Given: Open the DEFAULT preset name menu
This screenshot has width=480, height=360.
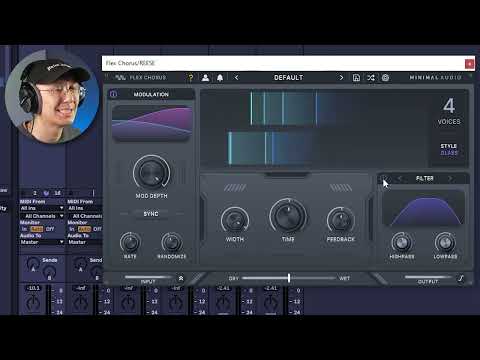Looking at the screenshot, I should 288,78.
